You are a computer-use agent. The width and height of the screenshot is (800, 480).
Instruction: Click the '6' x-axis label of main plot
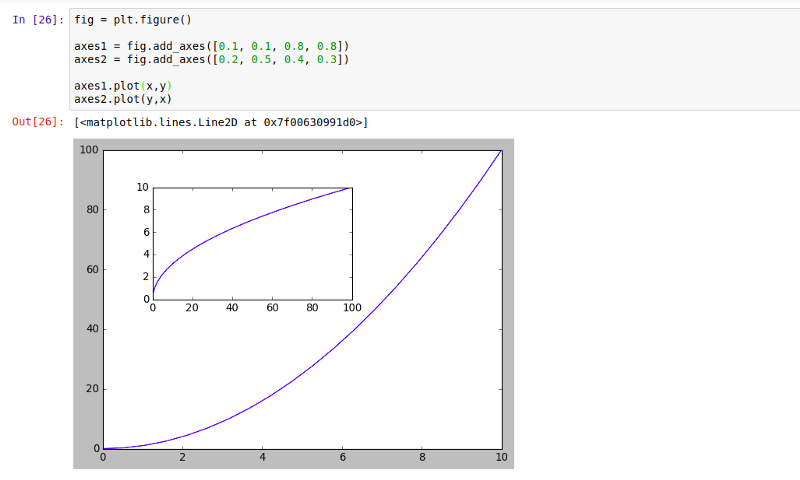point(342,458)
